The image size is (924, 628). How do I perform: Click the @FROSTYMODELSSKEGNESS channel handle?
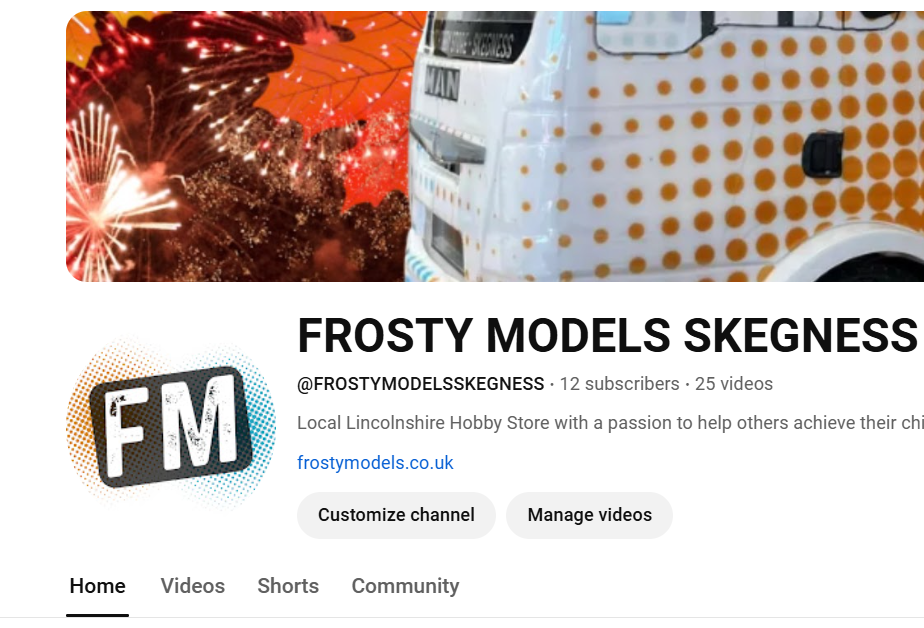(x=420, y=384)
